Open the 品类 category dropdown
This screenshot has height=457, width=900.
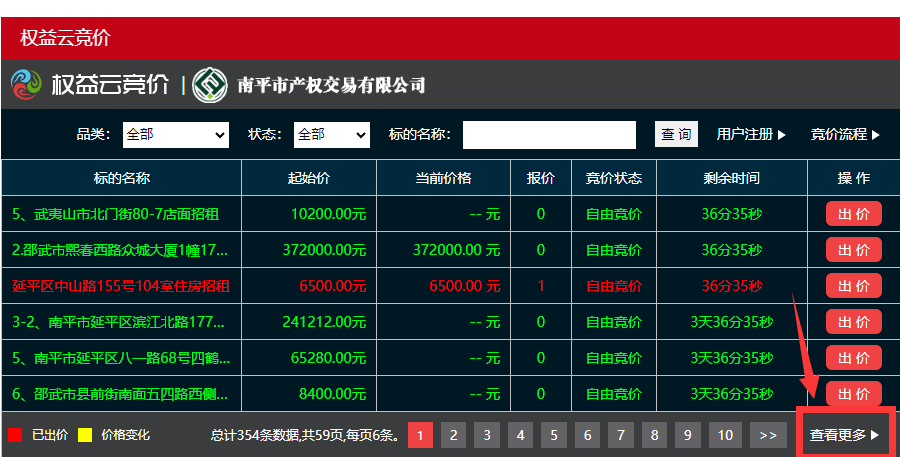176,135
